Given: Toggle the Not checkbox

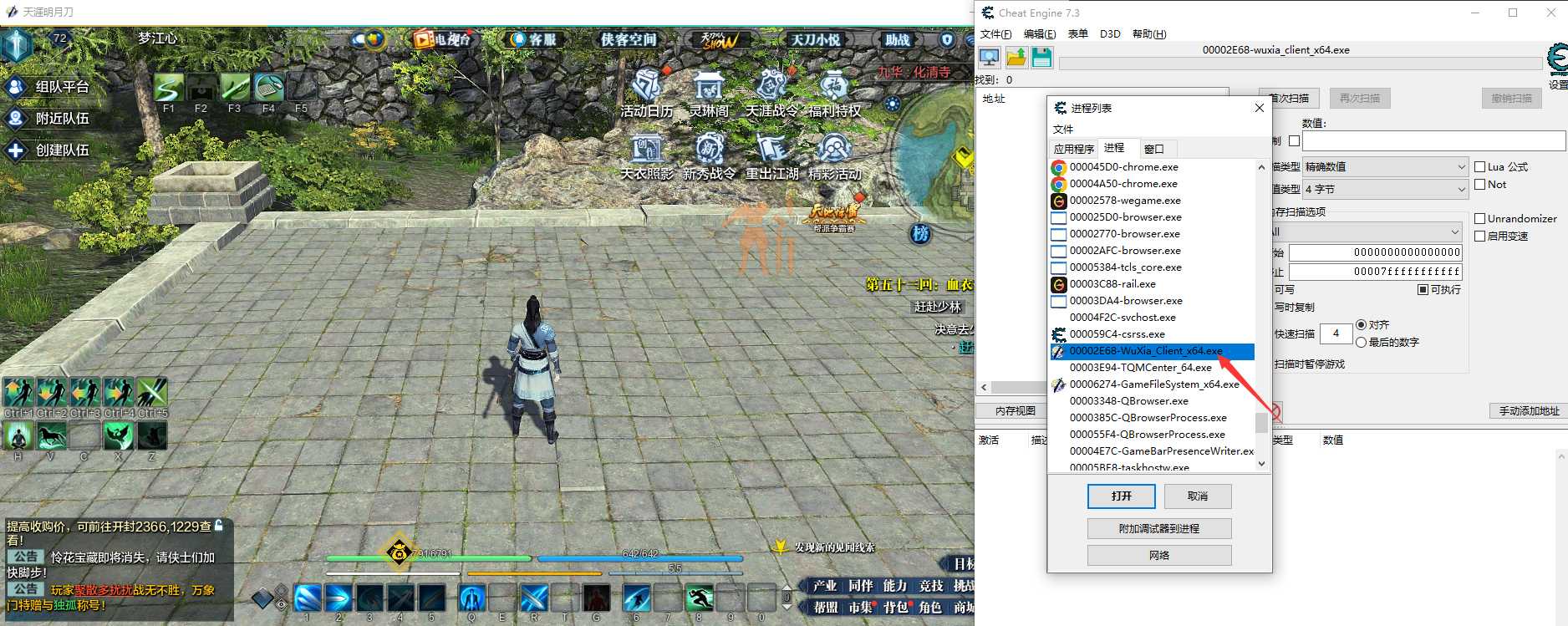Looking at the screenshot, I should (1479, 185).
